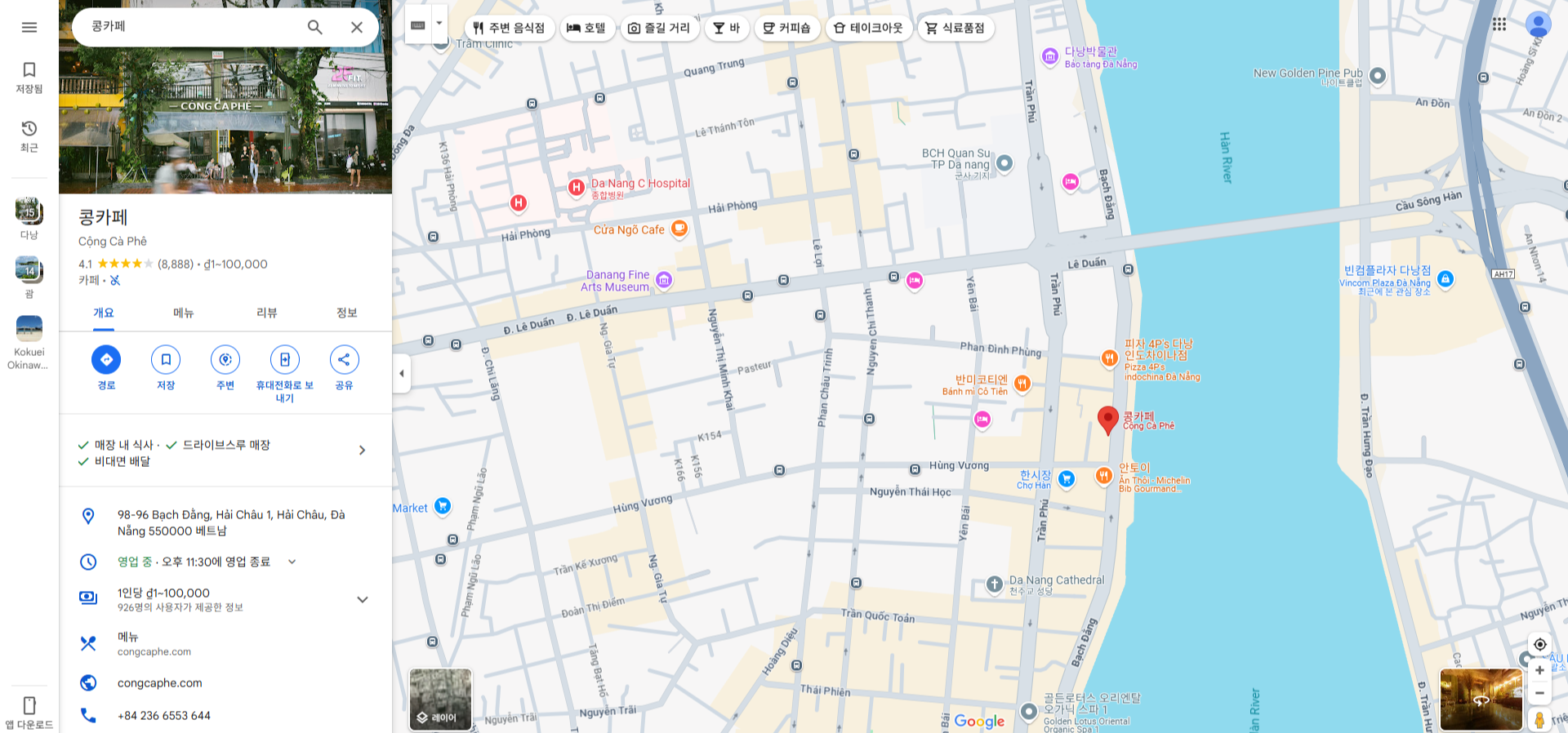Collapse the side panel arrow

pos(401,374)
